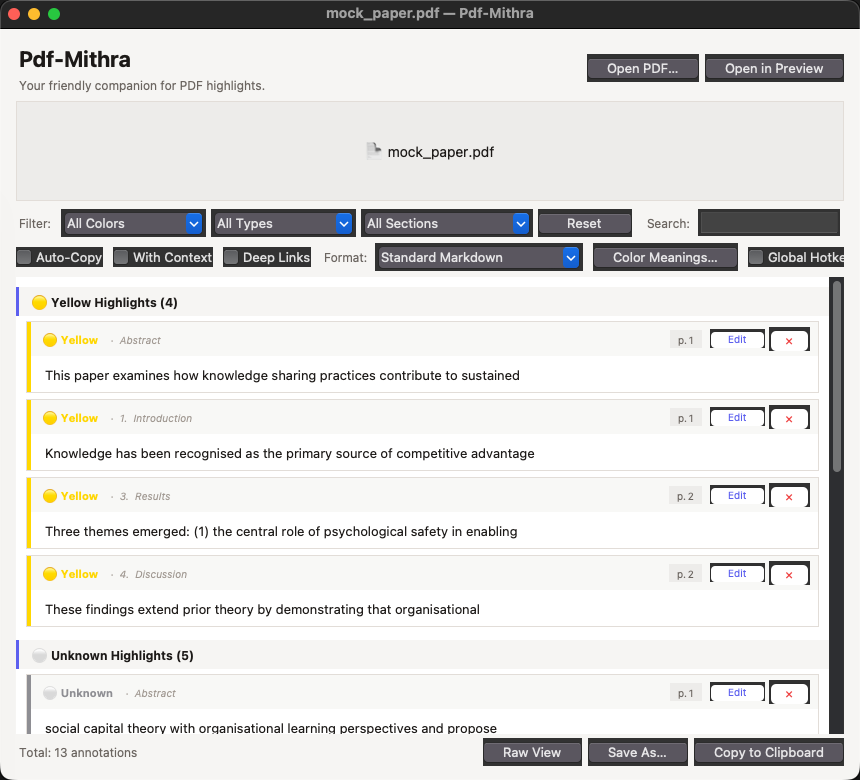
Task: Click the p. 2 badge on Results card
Action: [685, 496]
